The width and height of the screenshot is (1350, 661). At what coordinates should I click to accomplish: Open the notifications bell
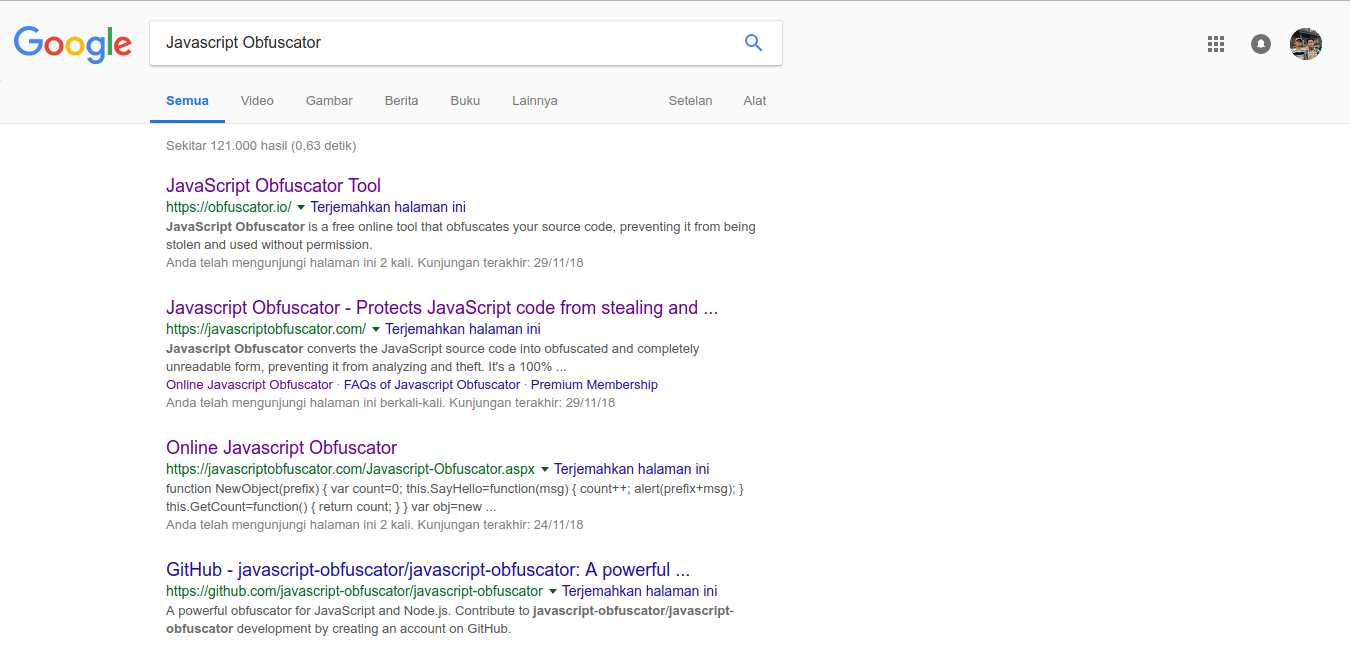point(1261,44)
